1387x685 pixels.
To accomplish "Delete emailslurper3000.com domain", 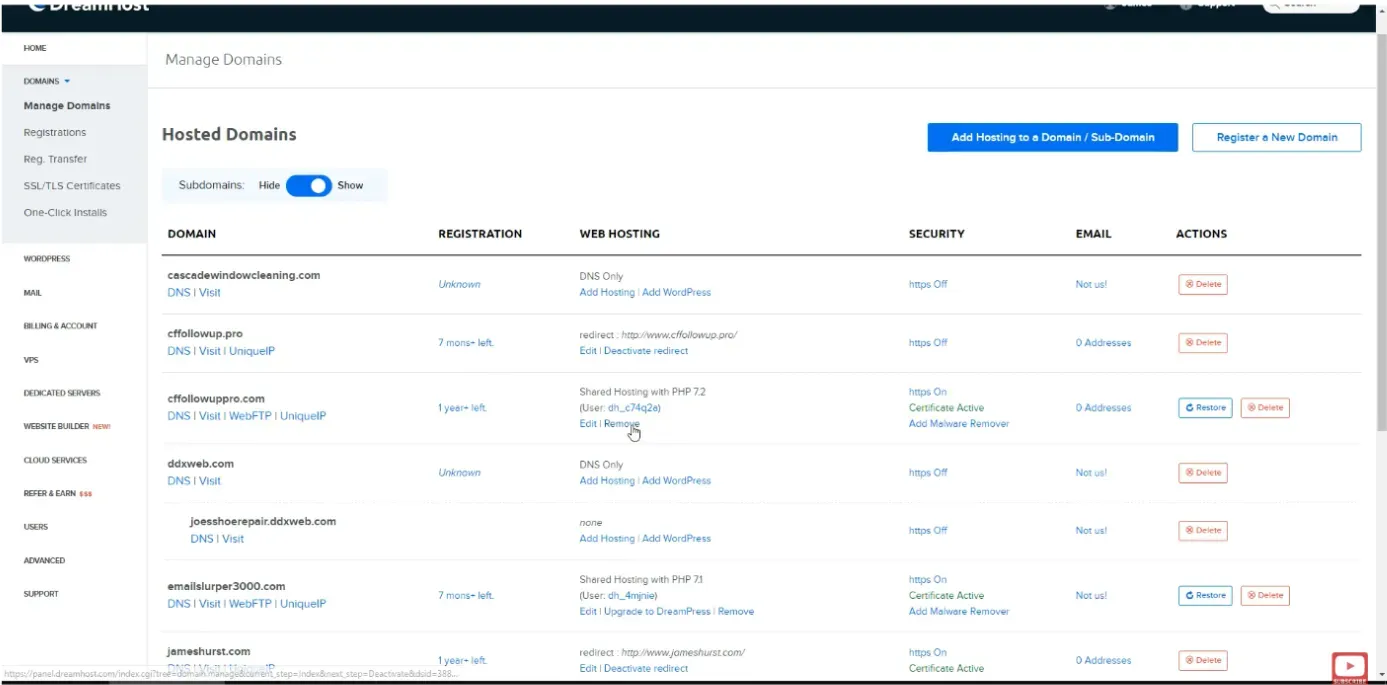I will (x=1265, y=596).
